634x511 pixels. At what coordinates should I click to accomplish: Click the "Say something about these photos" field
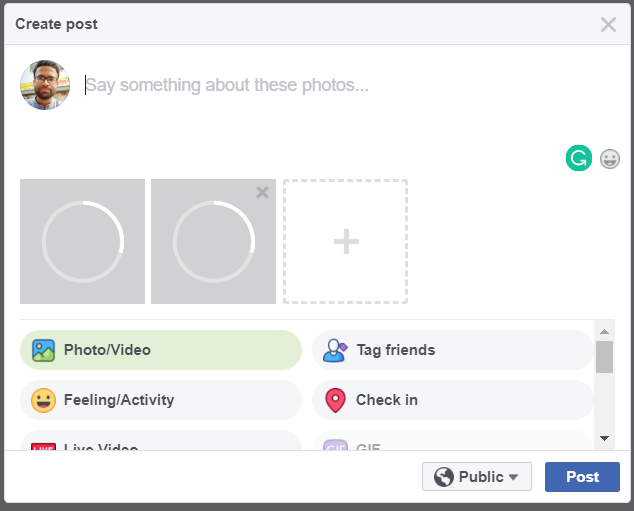click(300, 86)
